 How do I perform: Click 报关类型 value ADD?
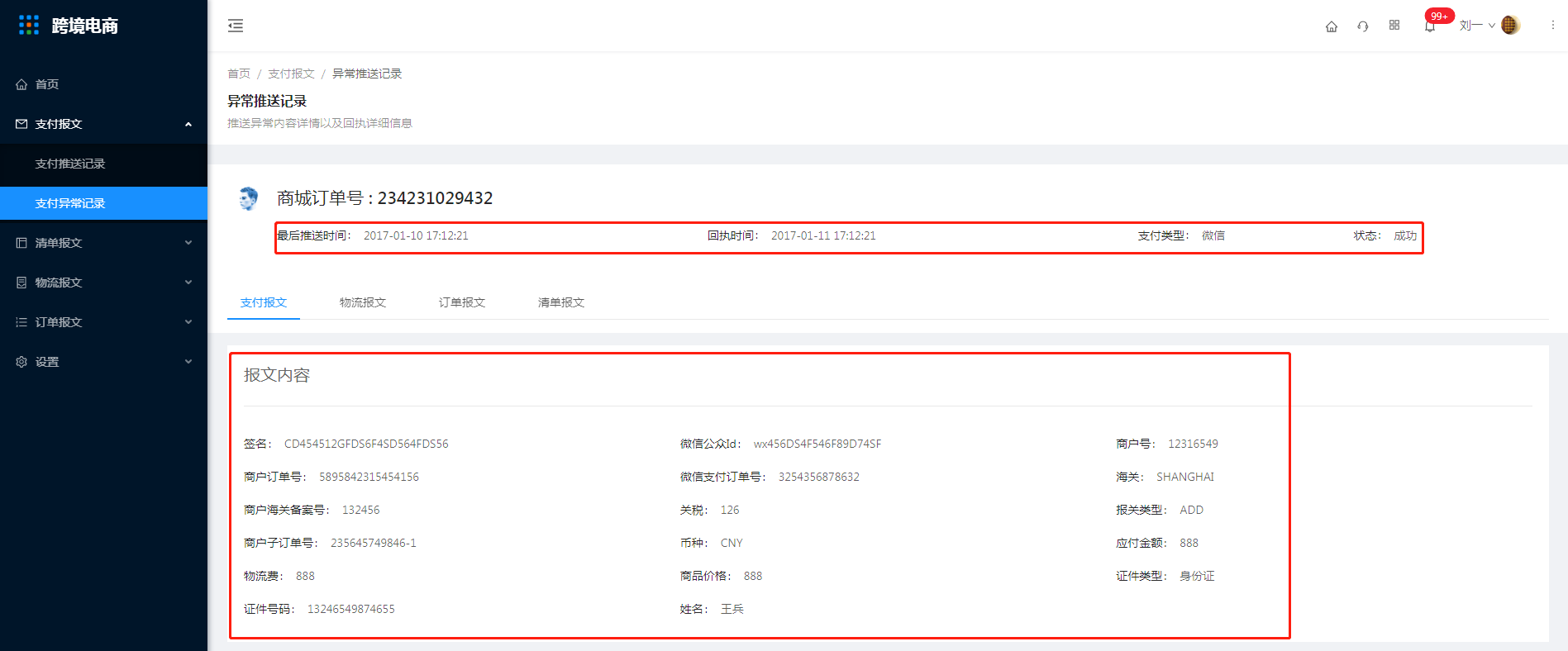(x=1191, y=510)
